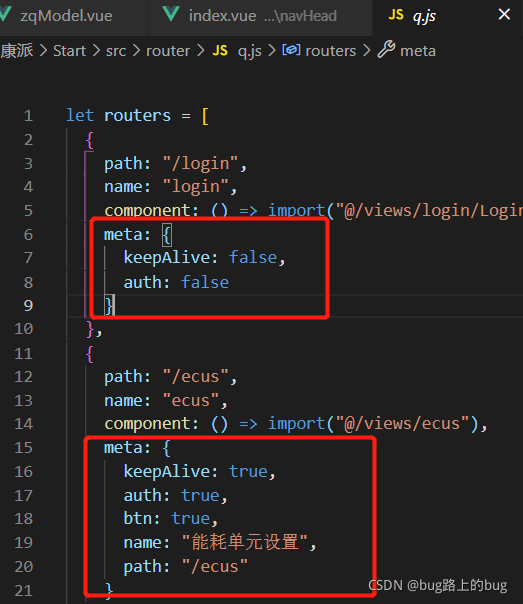Click 'false' value after auth
The height and width of the screenshot is (604, 523).
pos(205,282)
